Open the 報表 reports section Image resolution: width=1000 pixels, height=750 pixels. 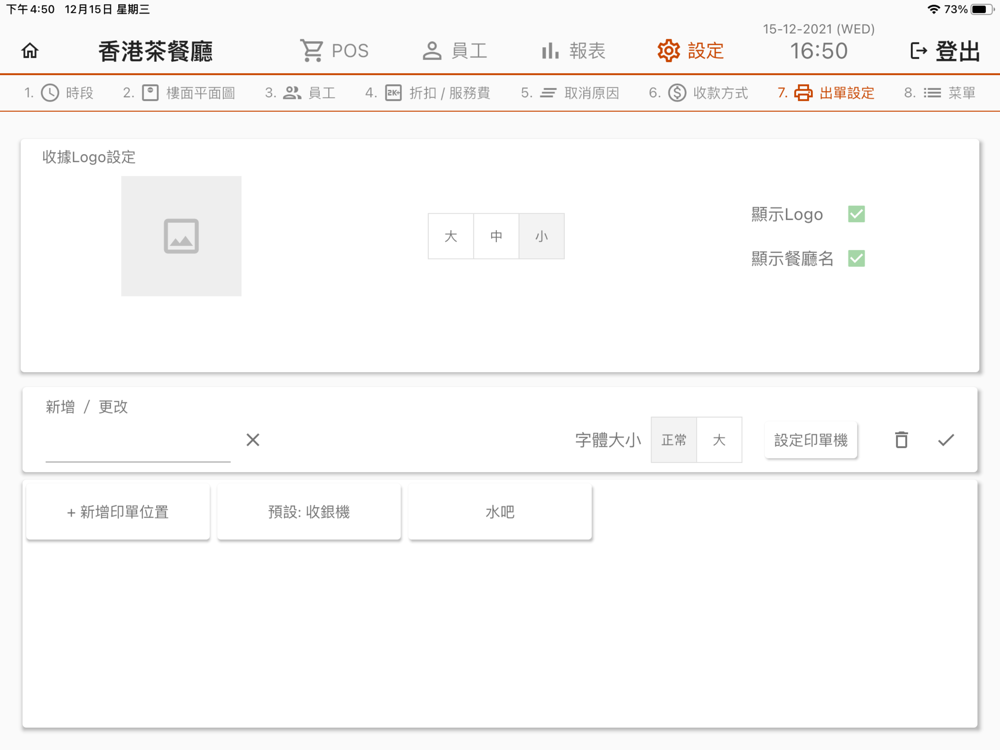(x=573, y=50)
